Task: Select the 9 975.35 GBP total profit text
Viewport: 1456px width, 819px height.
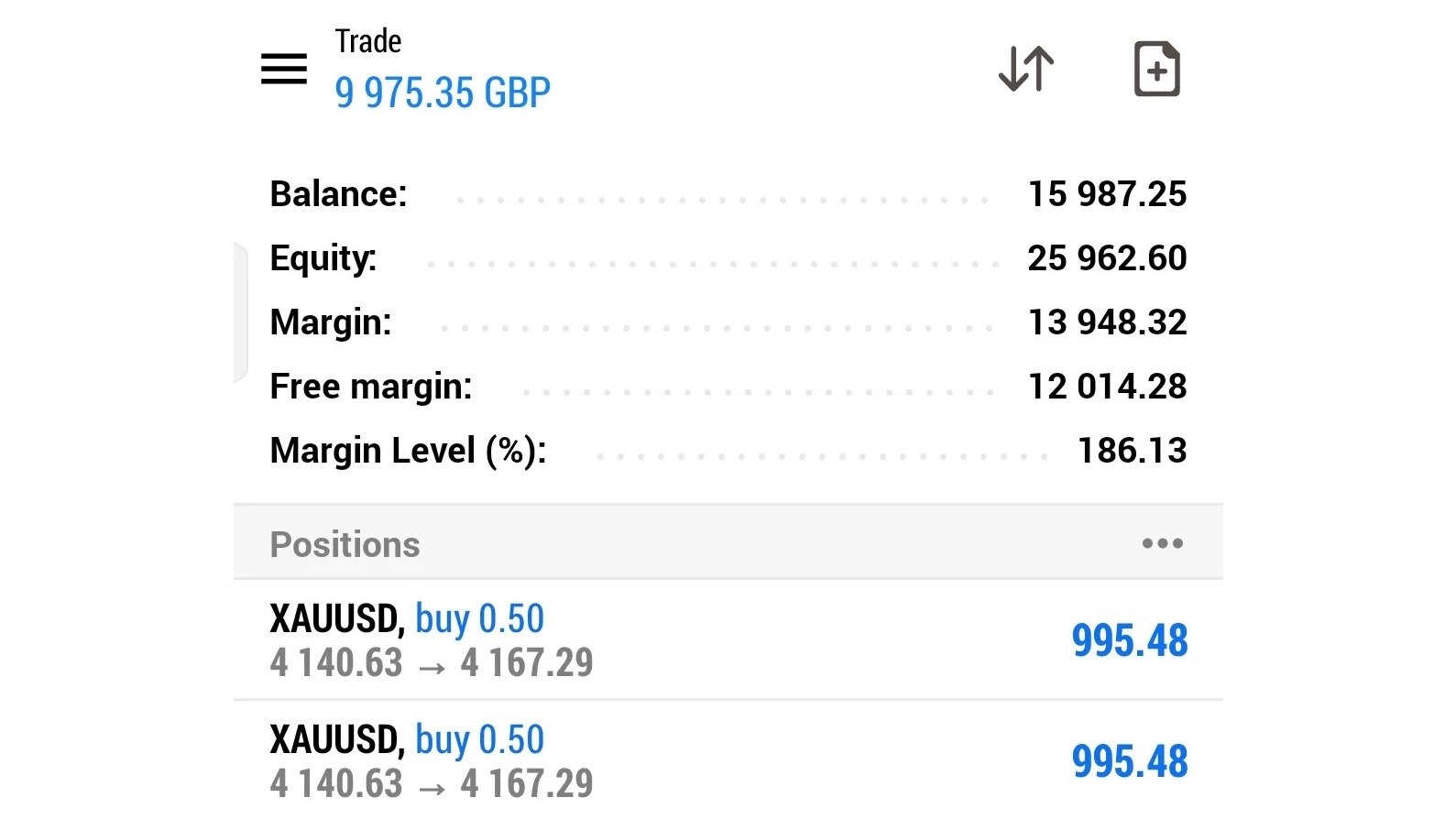Action: 443,93
